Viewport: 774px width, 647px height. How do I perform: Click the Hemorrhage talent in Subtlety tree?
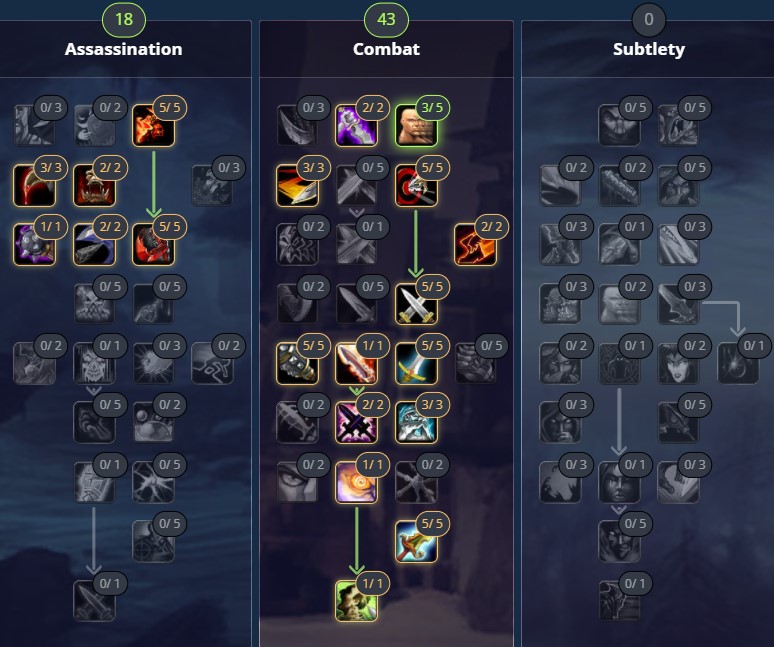click(x=738, y=363)
